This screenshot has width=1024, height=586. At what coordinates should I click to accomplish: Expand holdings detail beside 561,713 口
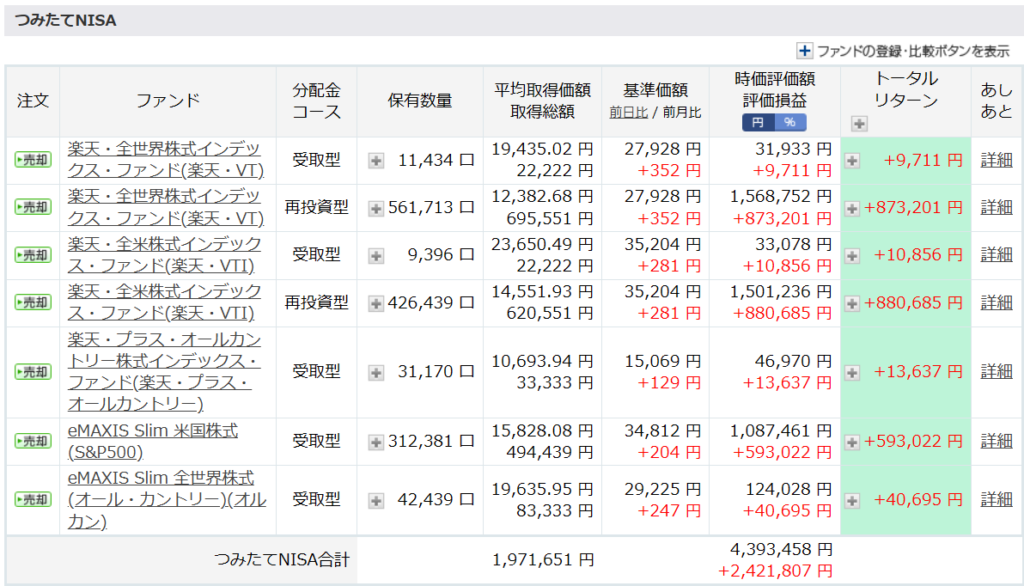tap(376, 208)
